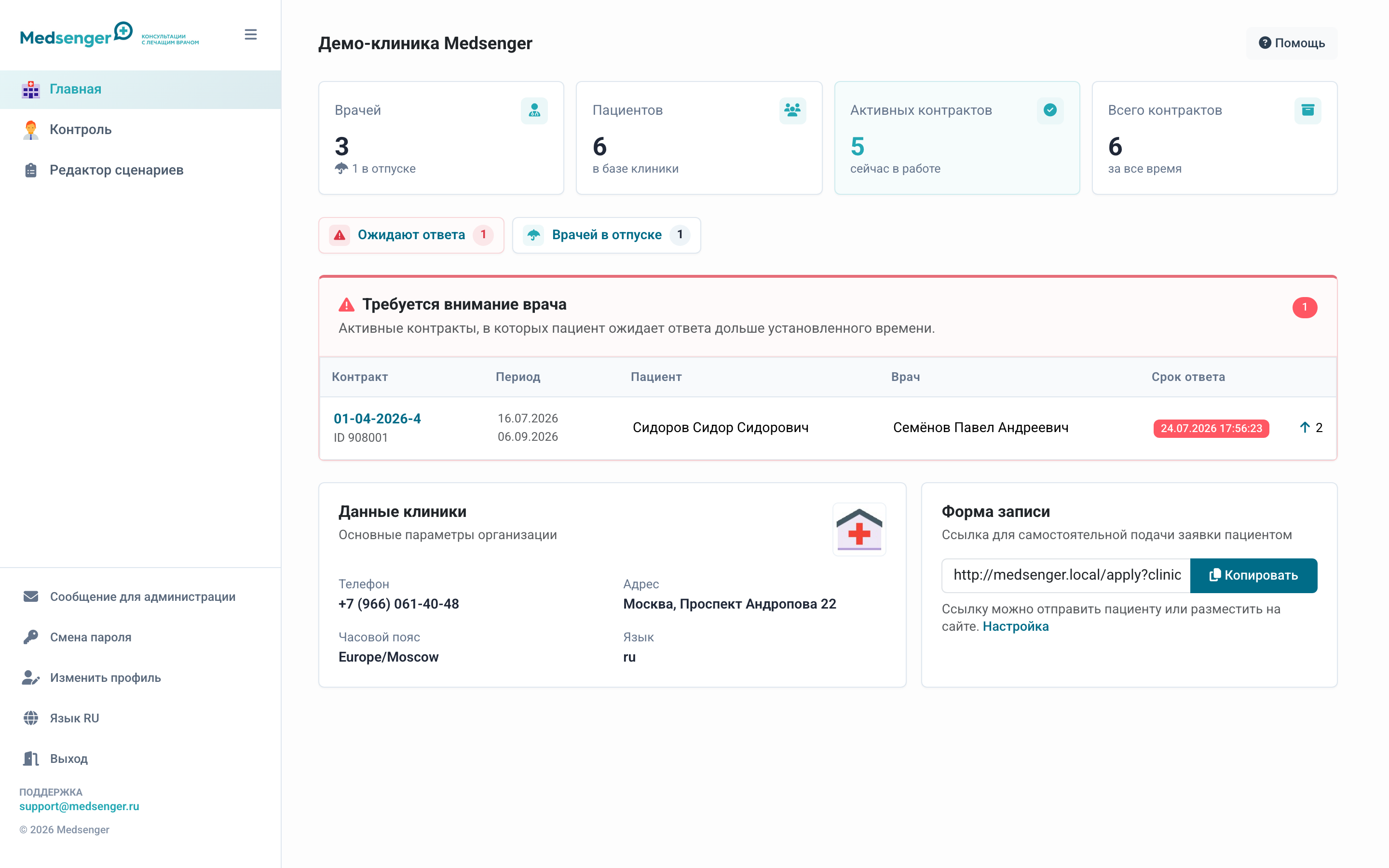Viewport: 1389px width, 868px height.
Task: Open the Всего контрактов card
Action: [x=1214, y=138]
